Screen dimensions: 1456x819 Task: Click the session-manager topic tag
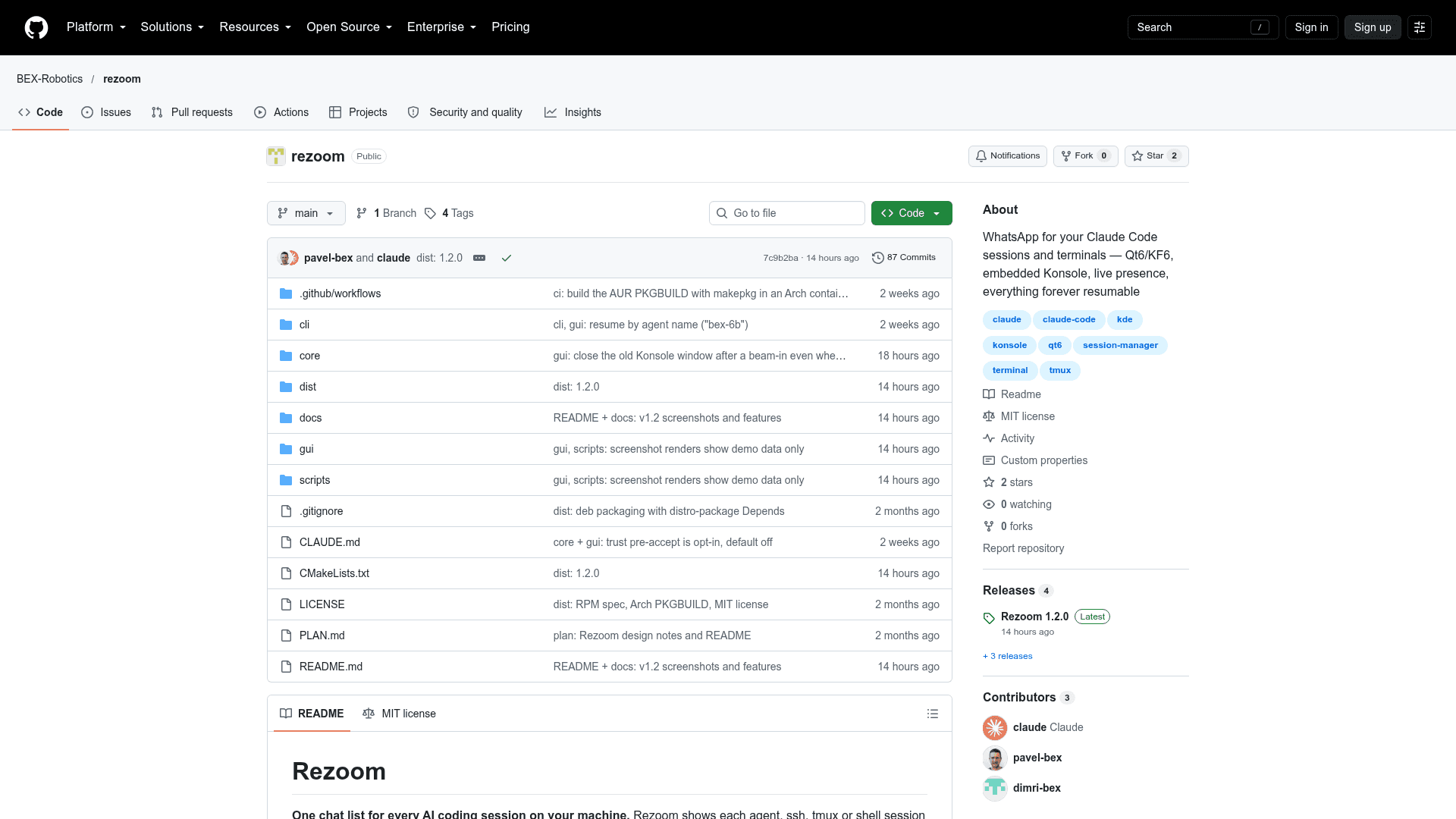click(1120, 346)
